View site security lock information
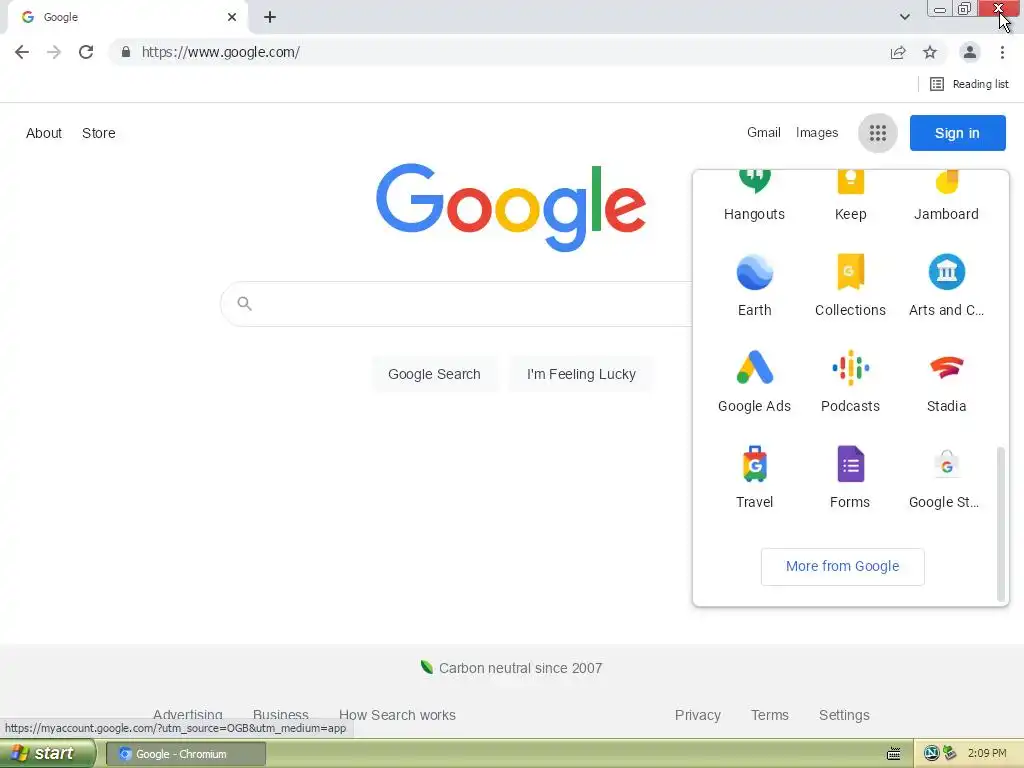Image resolution: width=1024 pixels, height=768 pixels. (126, 52)
